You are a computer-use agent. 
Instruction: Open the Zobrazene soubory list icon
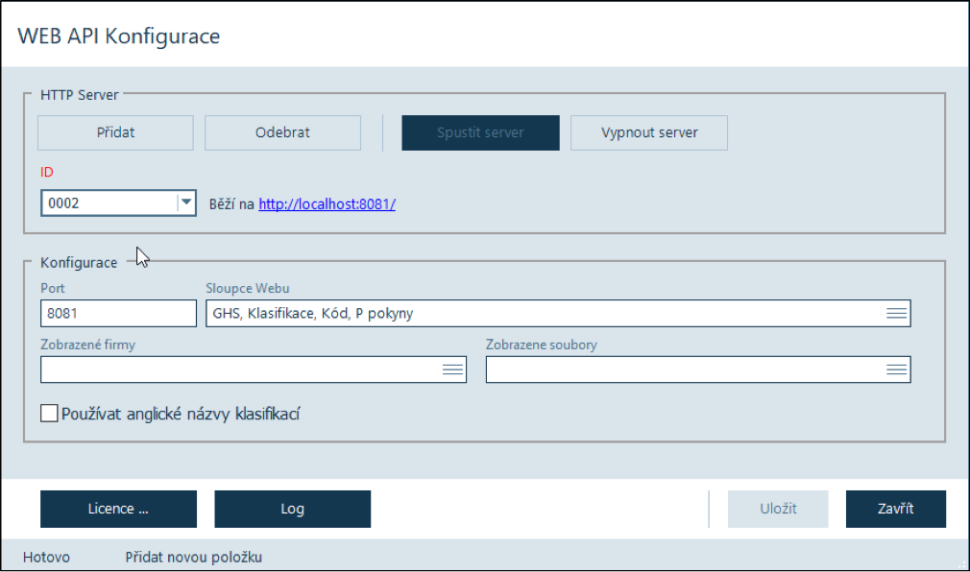[896, 370]
